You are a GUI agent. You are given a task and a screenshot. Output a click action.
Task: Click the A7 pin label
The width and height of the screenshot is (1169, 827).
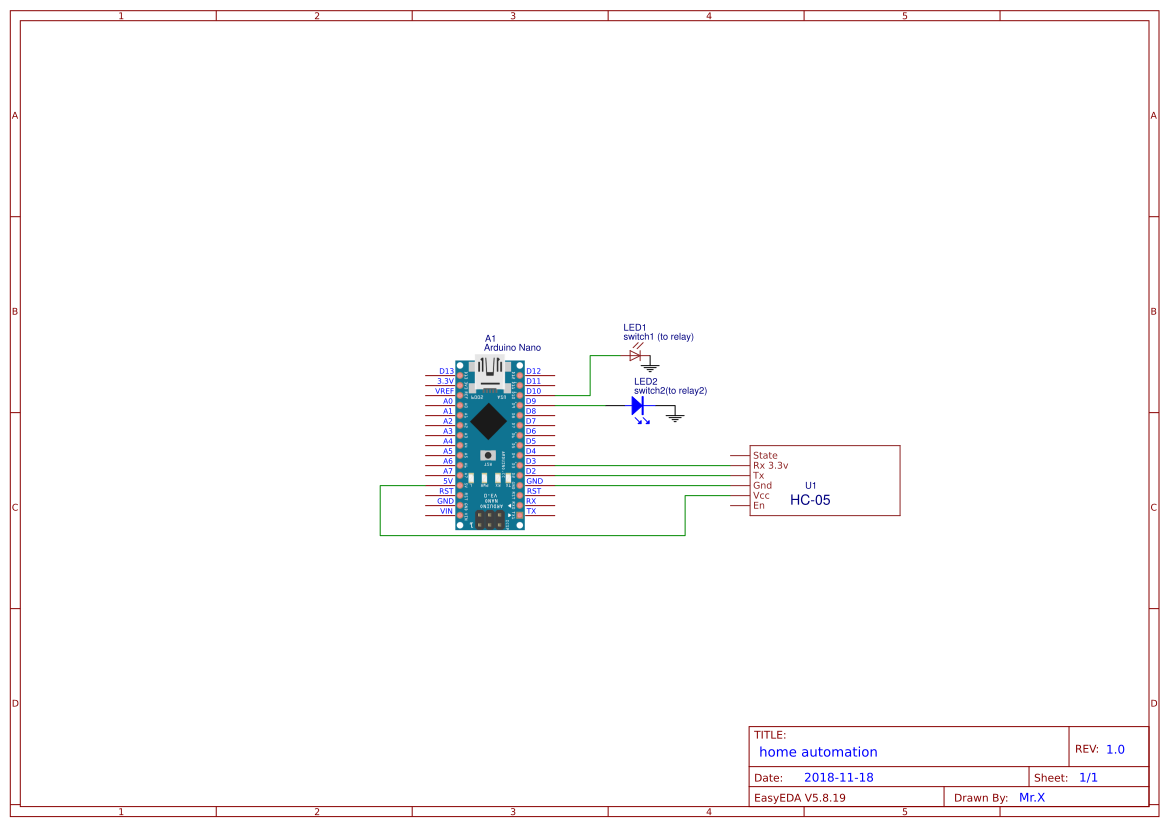point(447,471)
